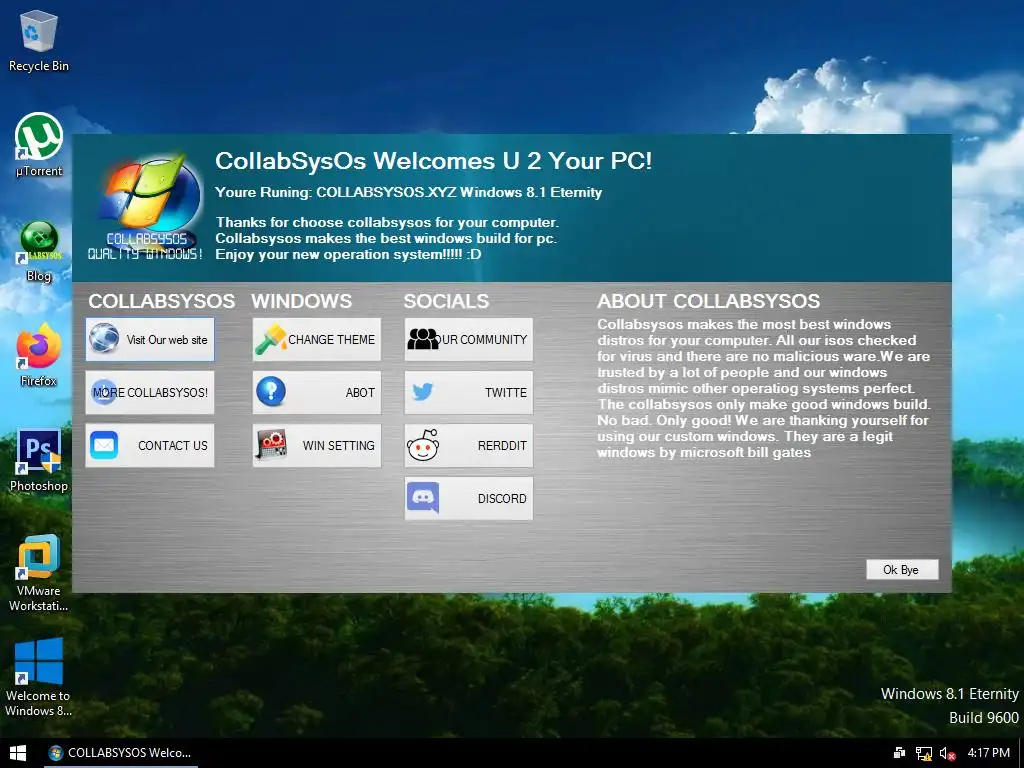Viewport: 1024px width, 768px height.
Task: Open Welcome to Windows 8 shortcut
Action: click(39, 677)
